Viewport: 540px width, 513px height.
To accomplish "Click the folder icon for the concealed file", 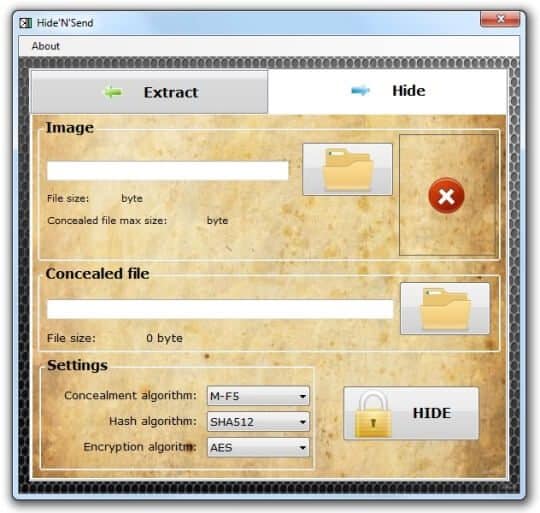I will click(445, 308).
